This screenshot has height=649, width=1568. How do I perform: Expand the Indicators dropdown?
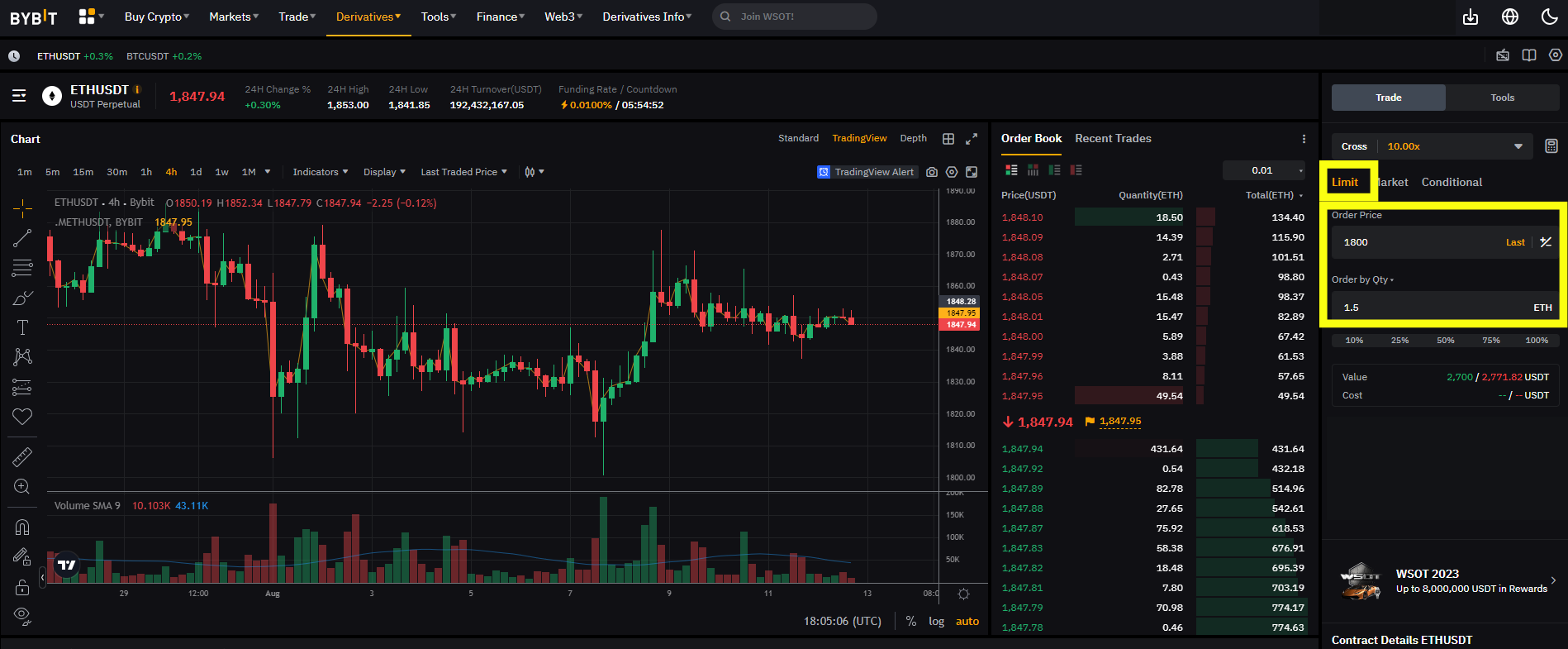(321, 172)
